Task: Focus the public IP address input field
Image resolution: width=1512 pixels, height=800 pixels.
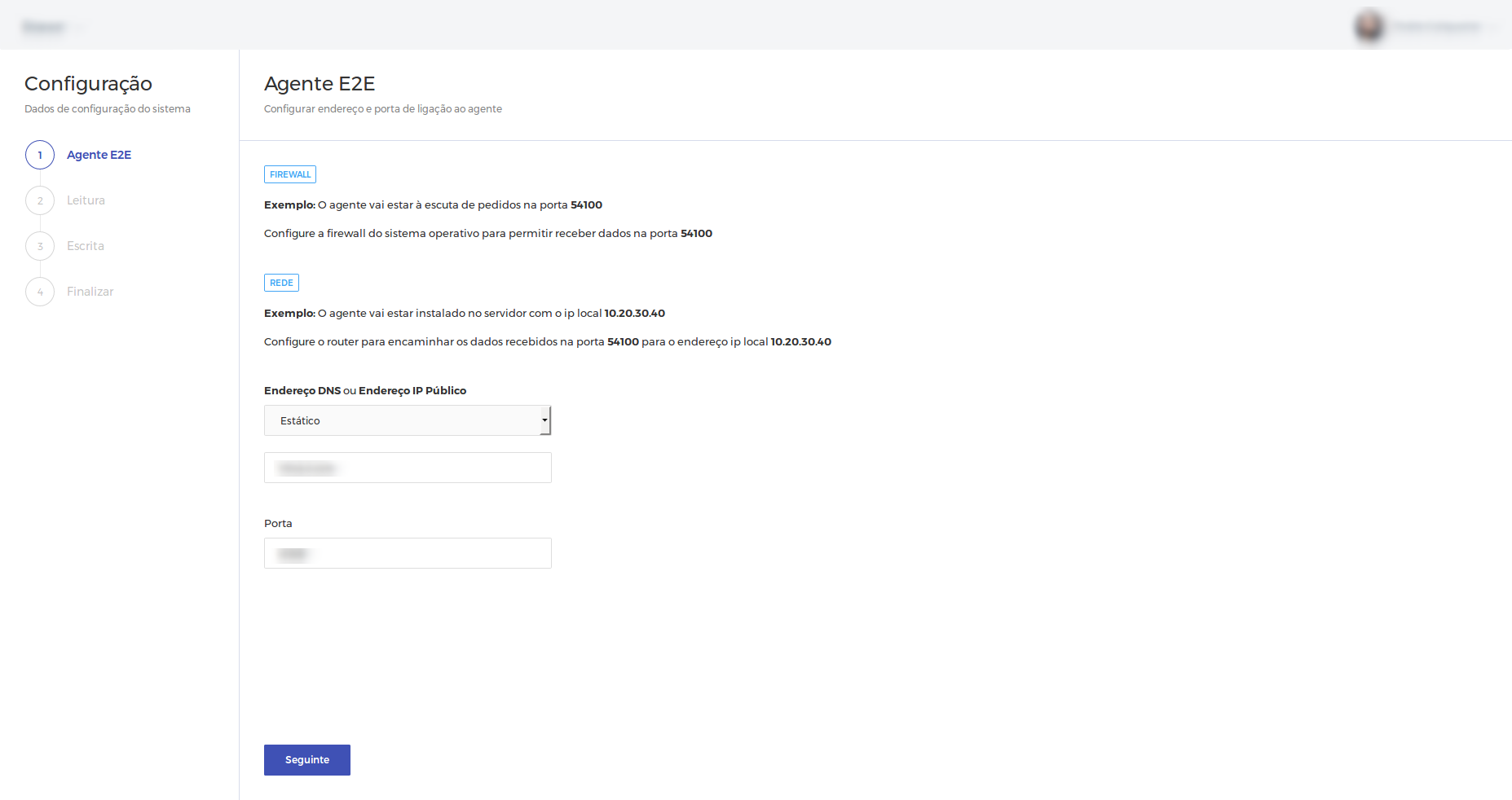Action: (x=408, y=468)
